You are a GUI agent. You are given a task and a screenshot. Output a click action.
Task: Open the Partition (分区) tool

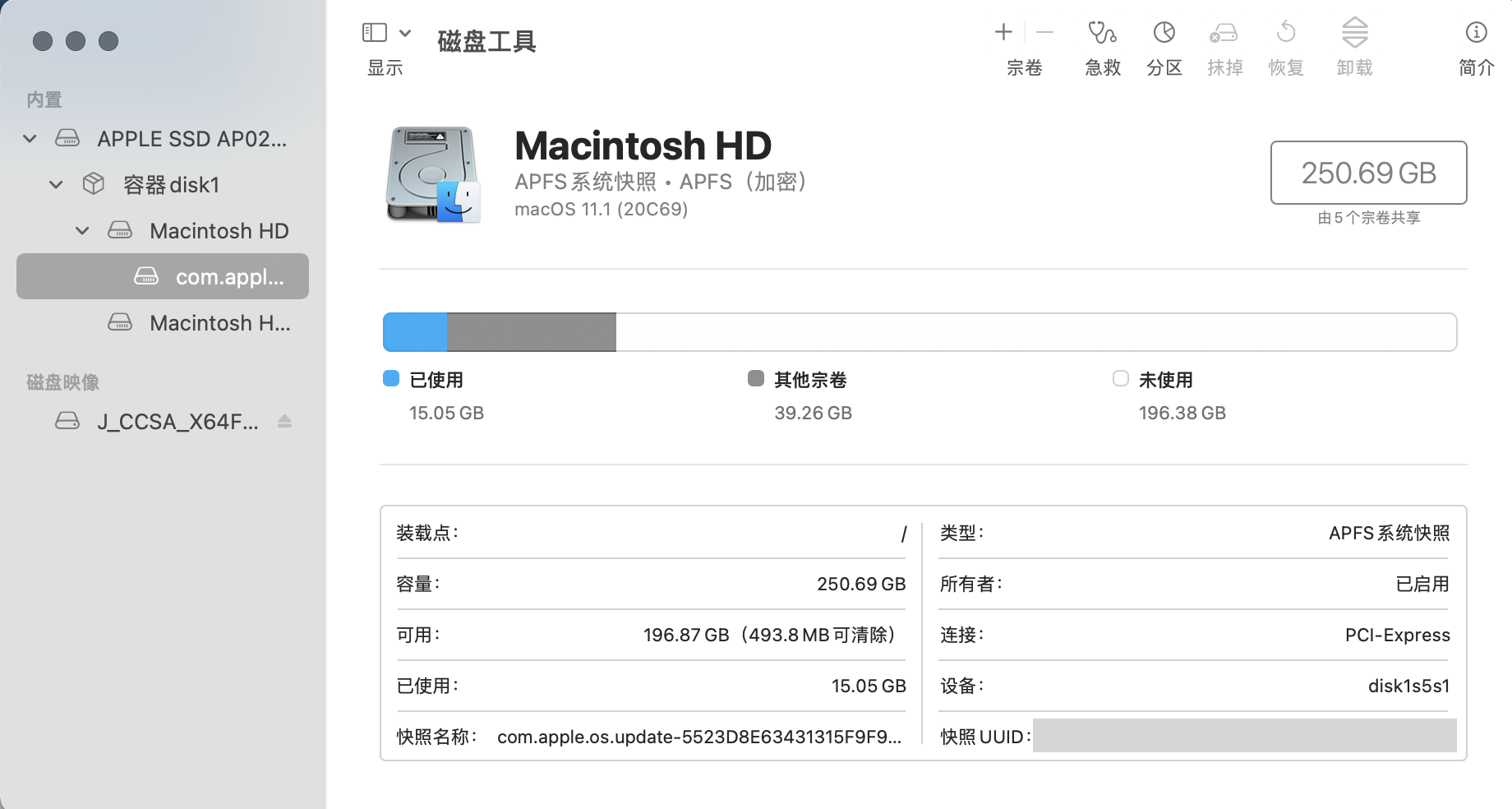pyautogui.click(x=1164, y=33)
